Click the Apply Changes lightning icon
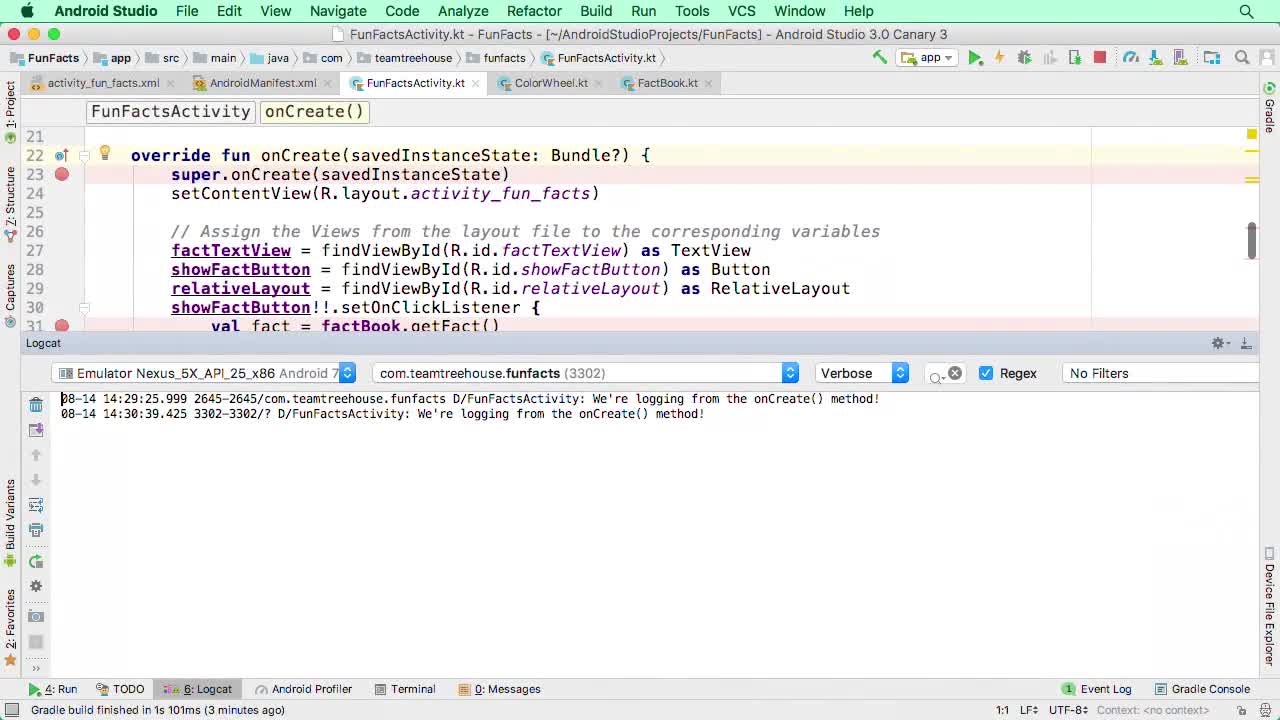 point(999,58)
